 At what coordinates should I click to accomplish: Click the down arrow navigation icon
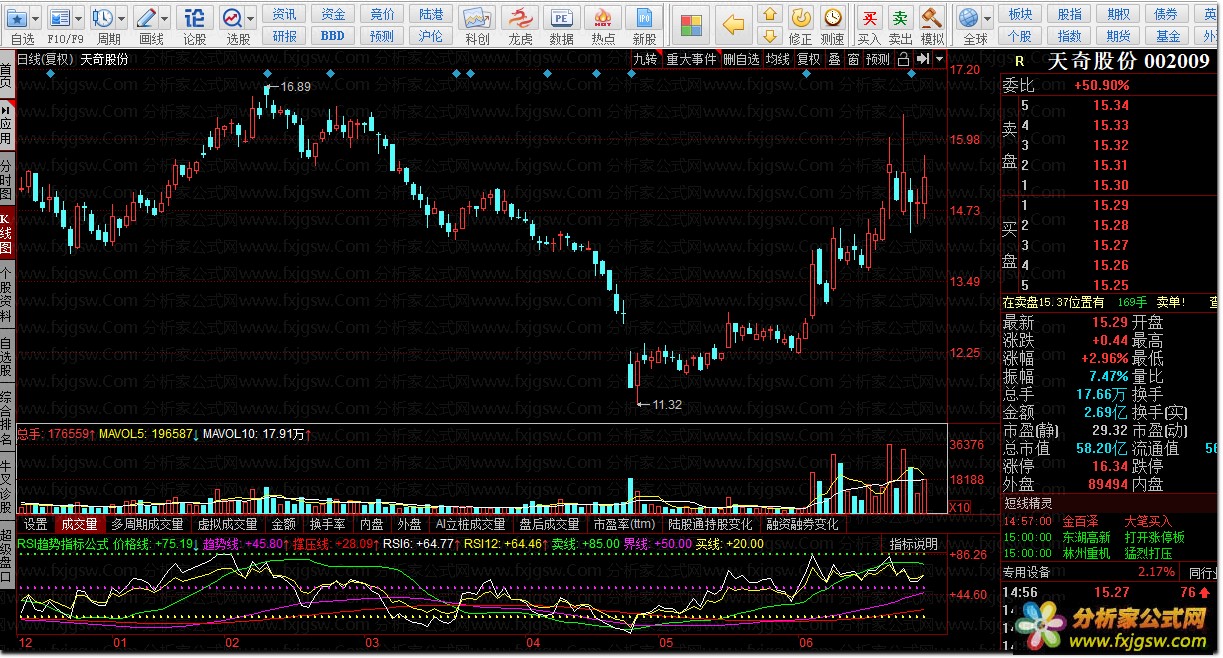[769, 36]
